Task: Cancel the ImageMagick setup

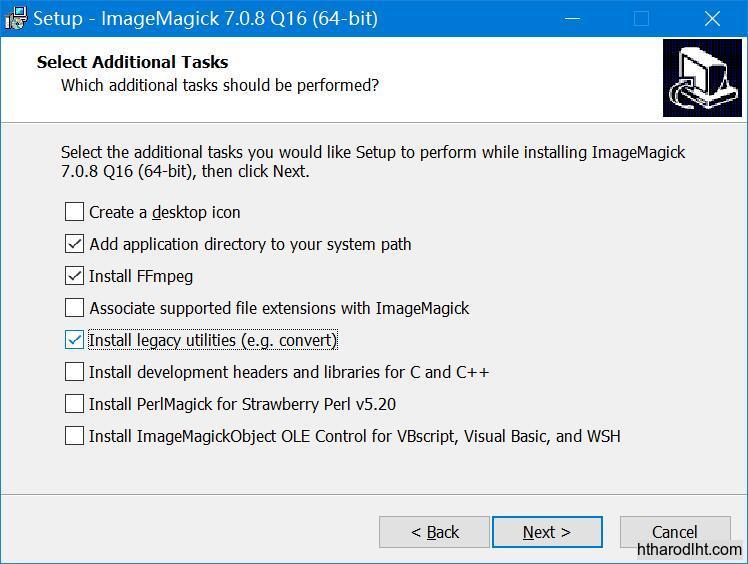Action: click(674, 532)
